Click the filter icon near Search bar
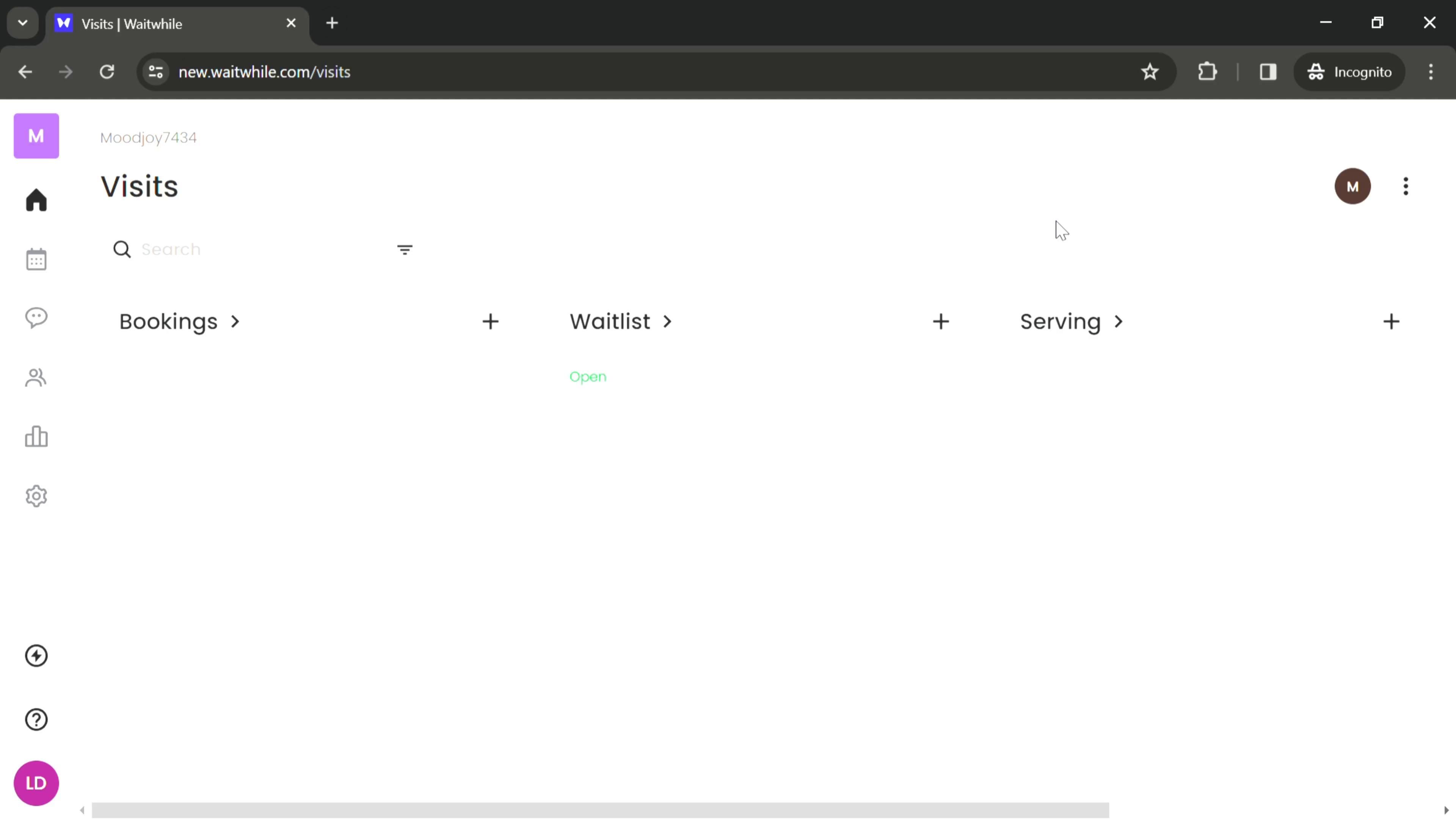The height and width of the screenshot is (819, 1456). [x=405, y=250]
